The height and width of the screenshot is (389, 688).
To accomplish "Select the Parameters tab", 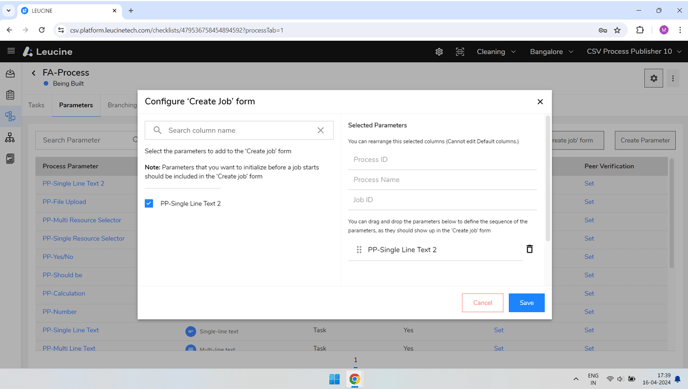I will (76, 105).
